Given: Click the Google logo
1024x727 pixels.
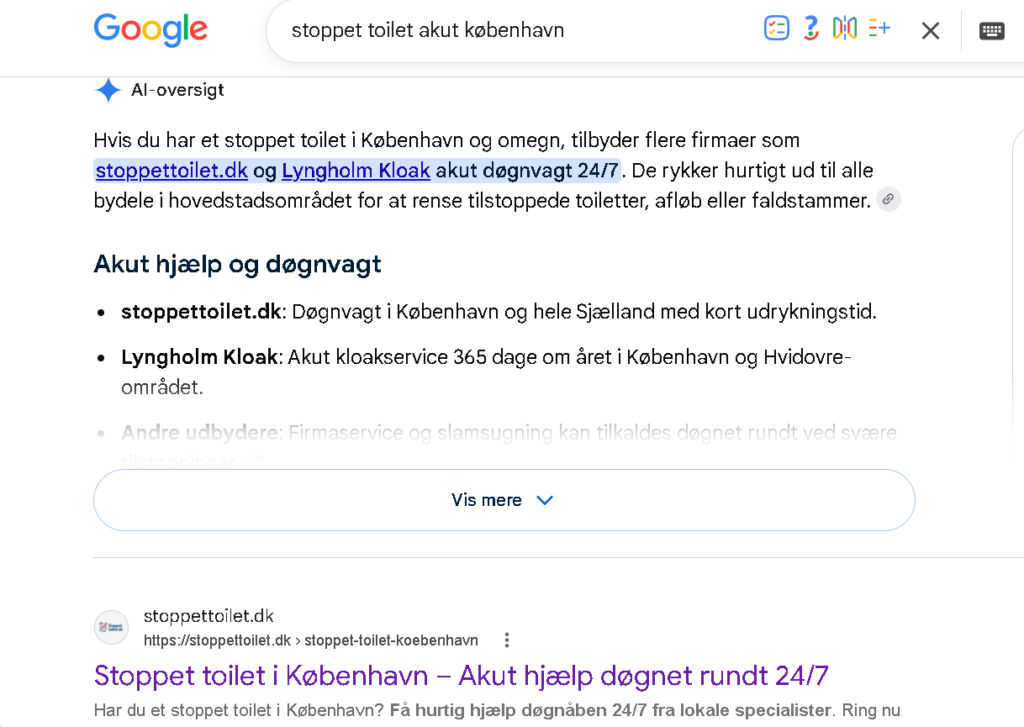Looking at the screenshot, I should pyautogui.click(x=151, y=29).
